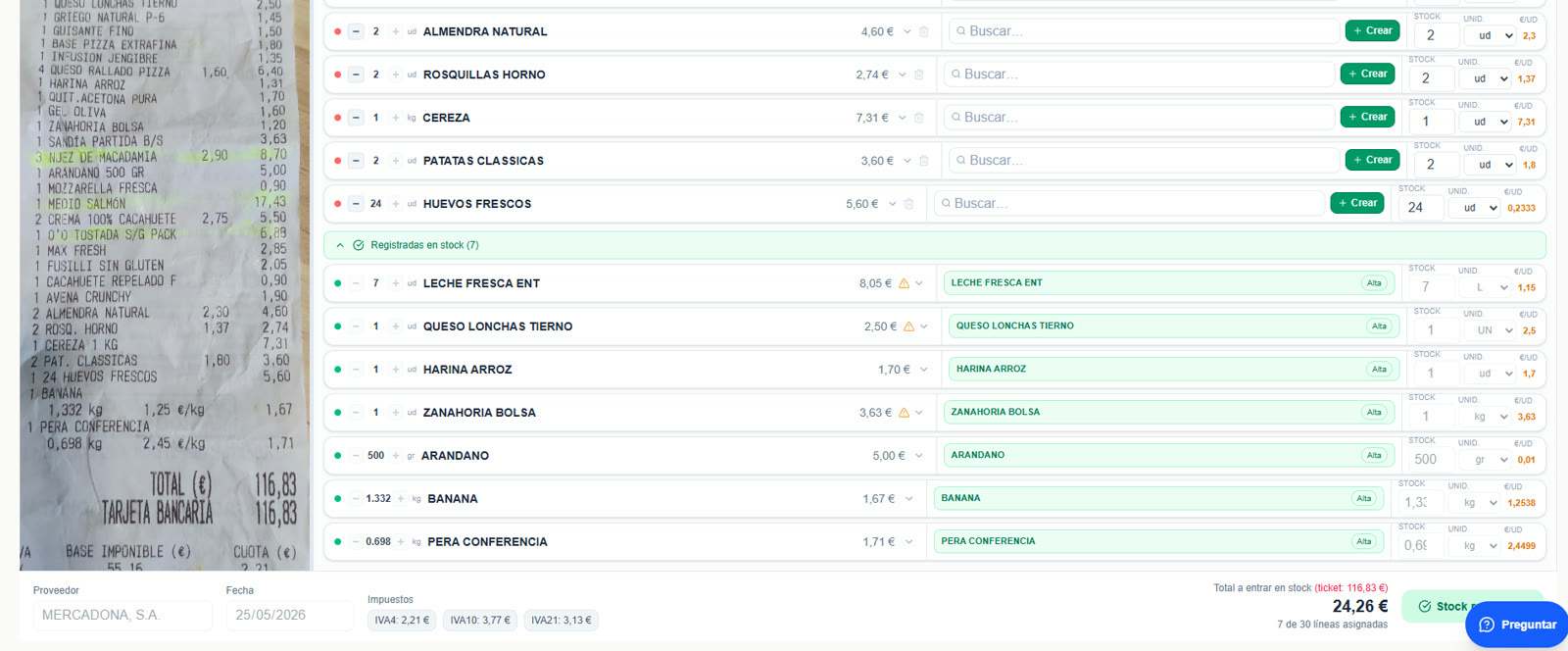1568x651 pixels.
Task: Click matched product LECHE FRESCA ENT field
Action: (x=1171, y=282)
